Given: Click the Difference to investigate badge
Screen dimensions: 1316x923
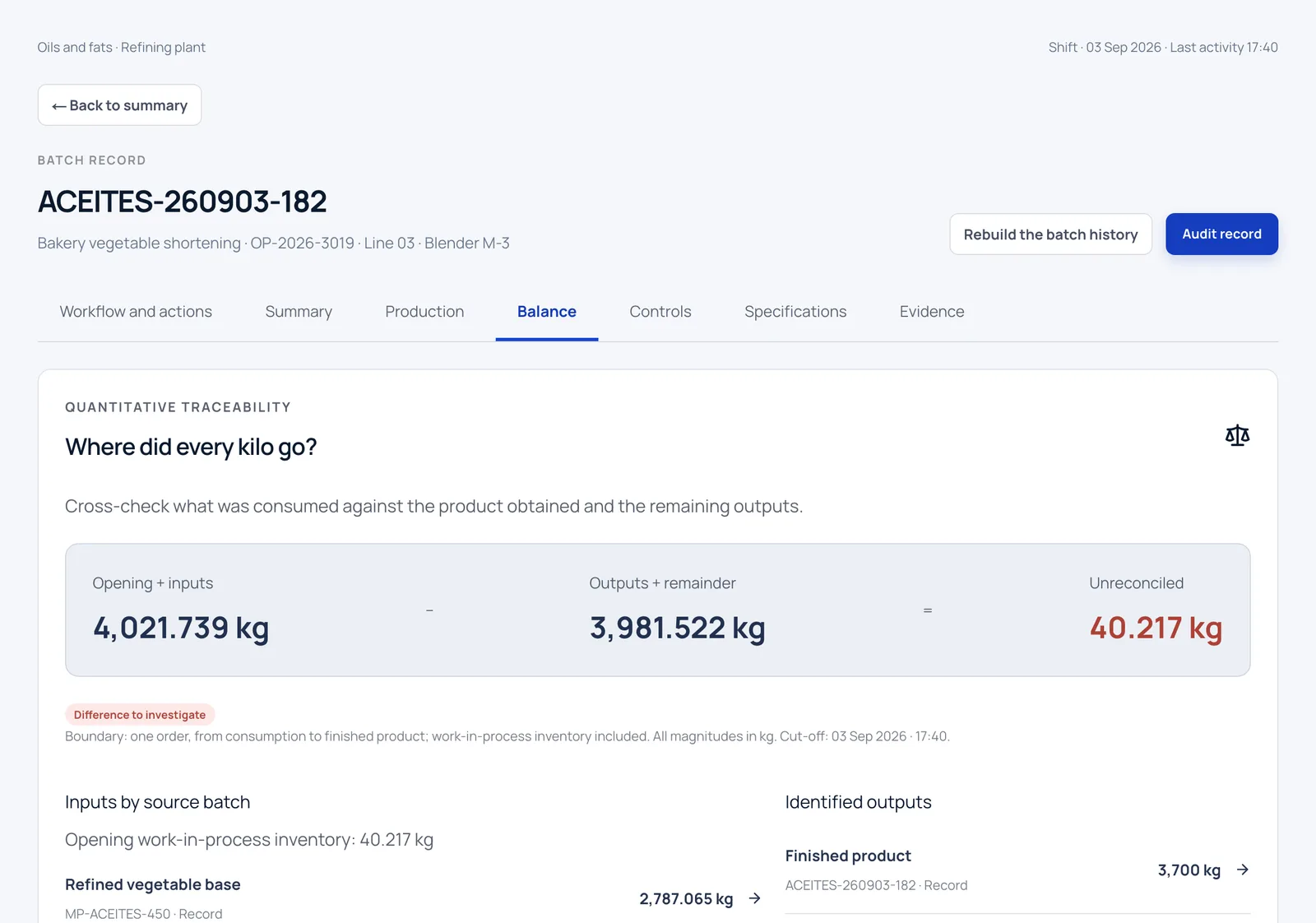Looking at the screenshot, I should point(140,715).
